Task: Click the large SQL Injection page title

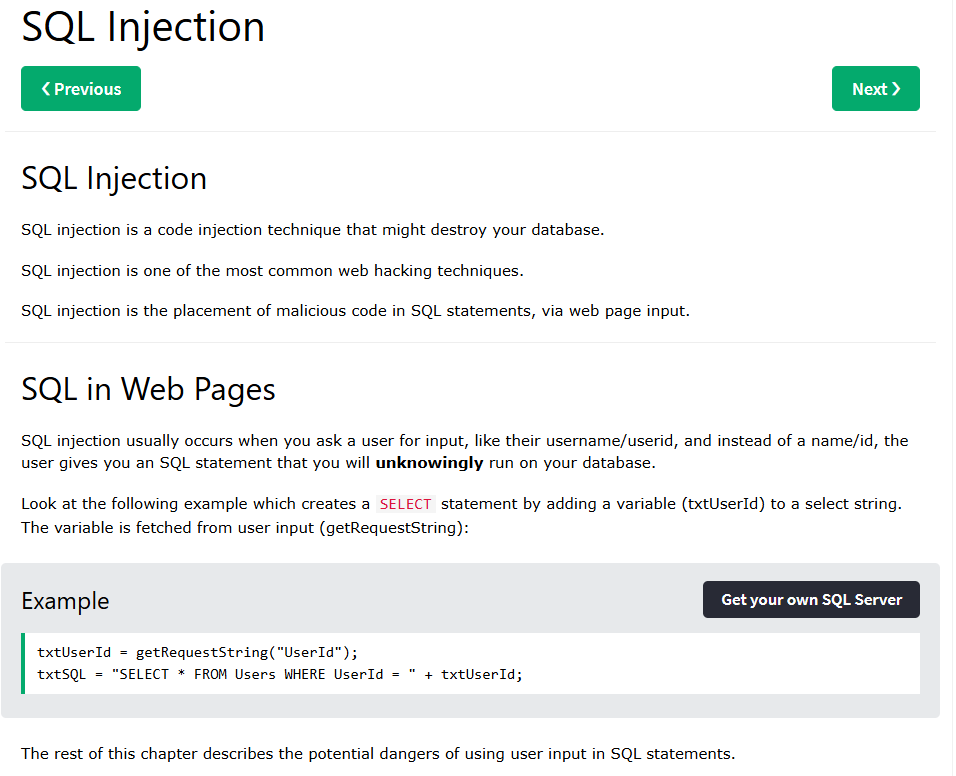Action: (143, 27)
